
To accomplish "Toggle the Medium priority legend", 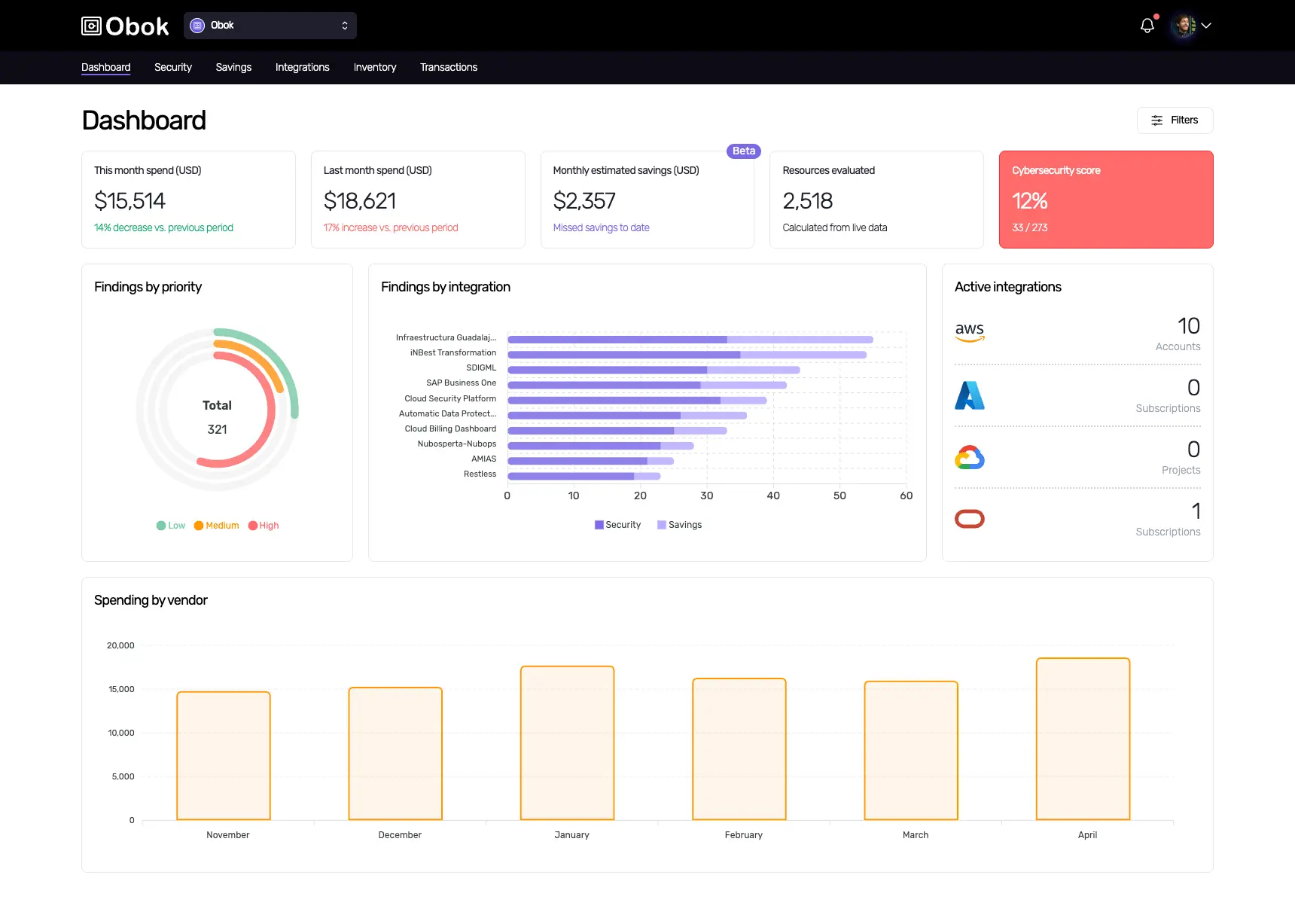I will (x=217, y=526).
